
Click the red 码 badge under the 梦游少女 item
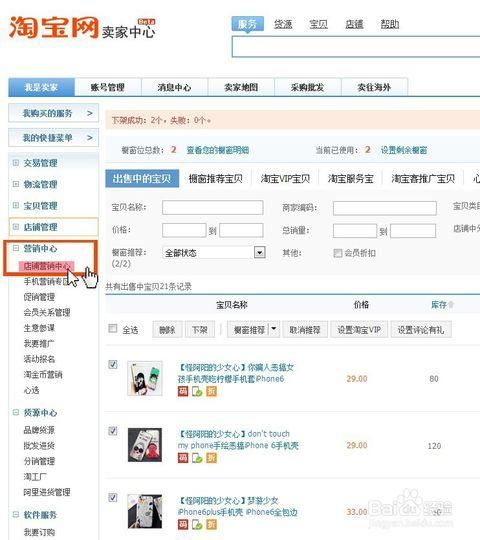pos(183,524)
